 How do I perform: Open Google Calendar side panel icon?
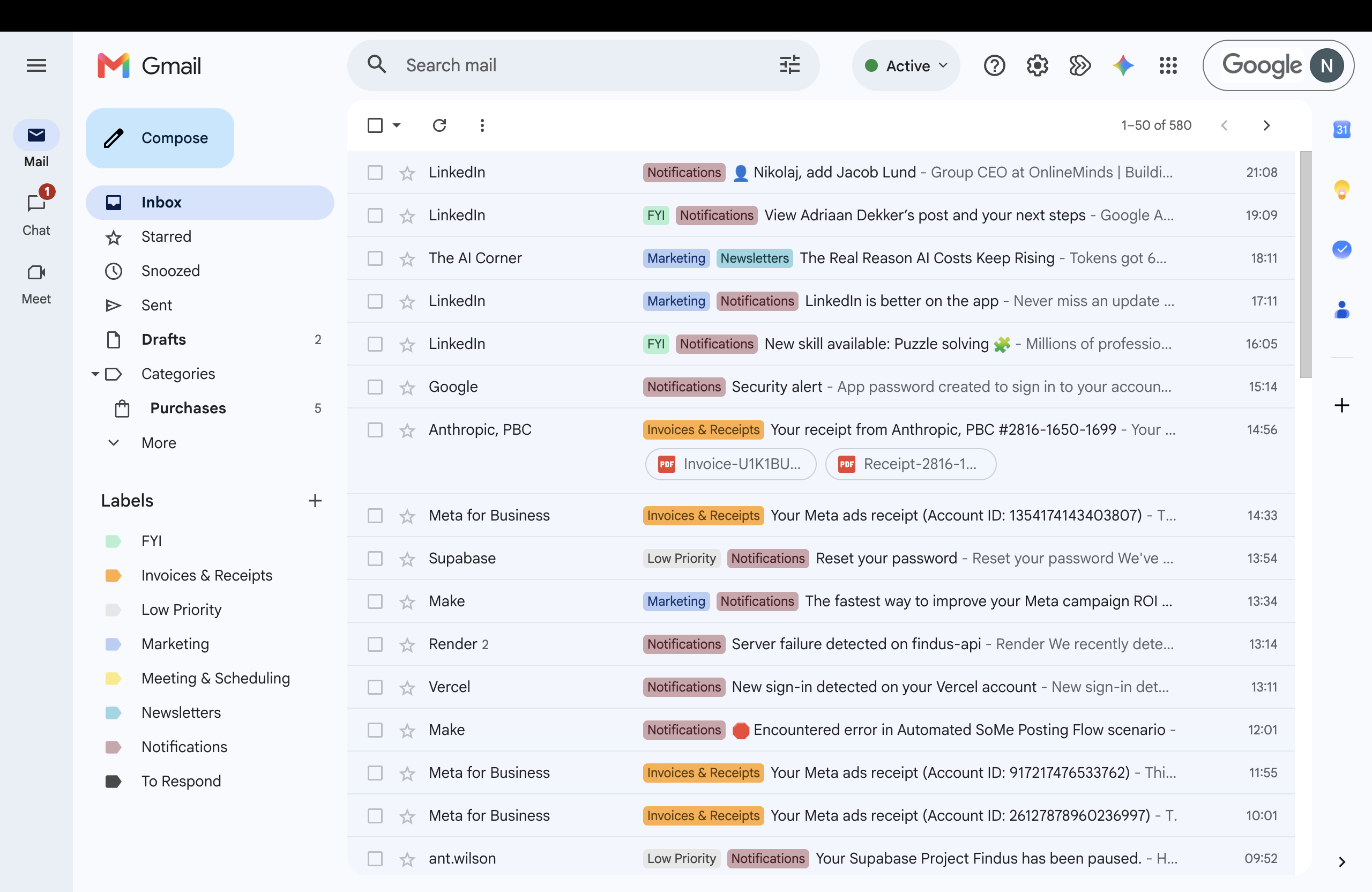click(1341, 129)
